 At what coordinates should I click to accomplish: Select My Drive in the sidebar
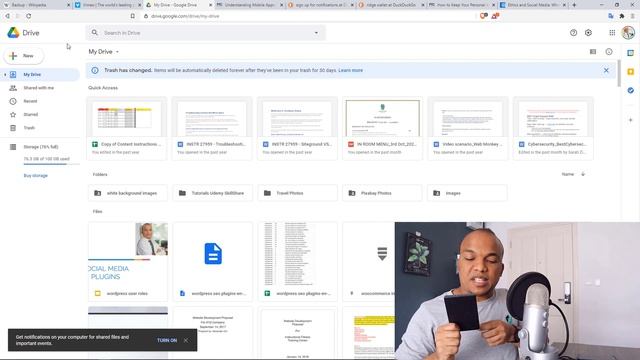pyautogui.click(x=40, y=75)
